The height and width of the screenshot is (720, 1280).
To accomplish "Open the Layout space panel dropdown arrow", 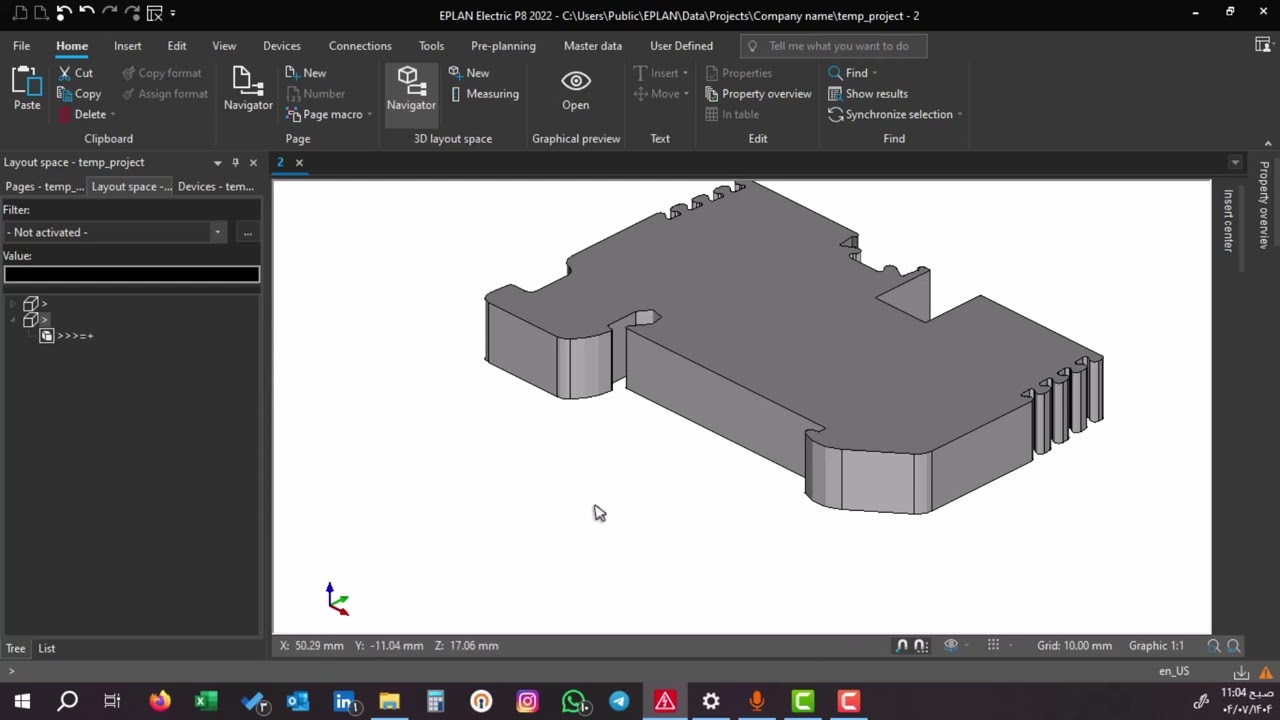I will point(217,162).
